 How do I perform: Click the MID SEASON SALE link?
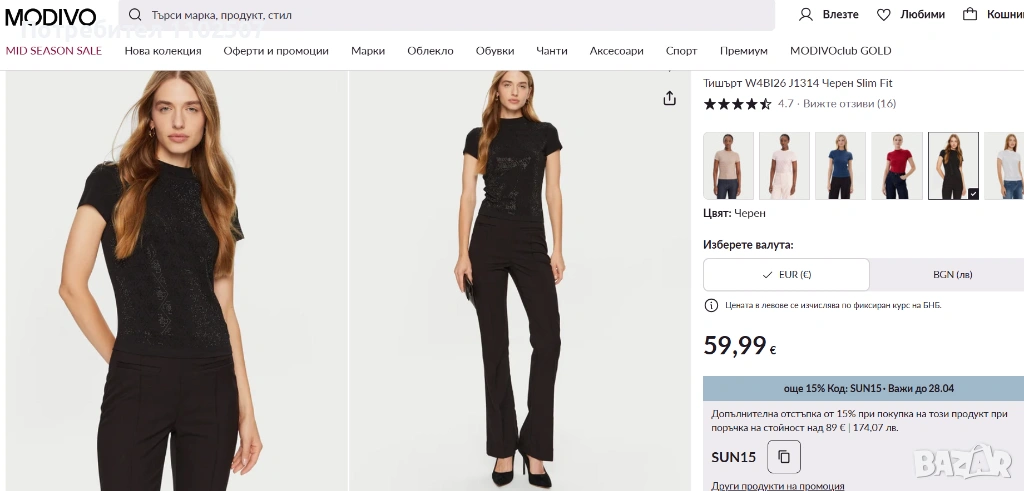54,51
